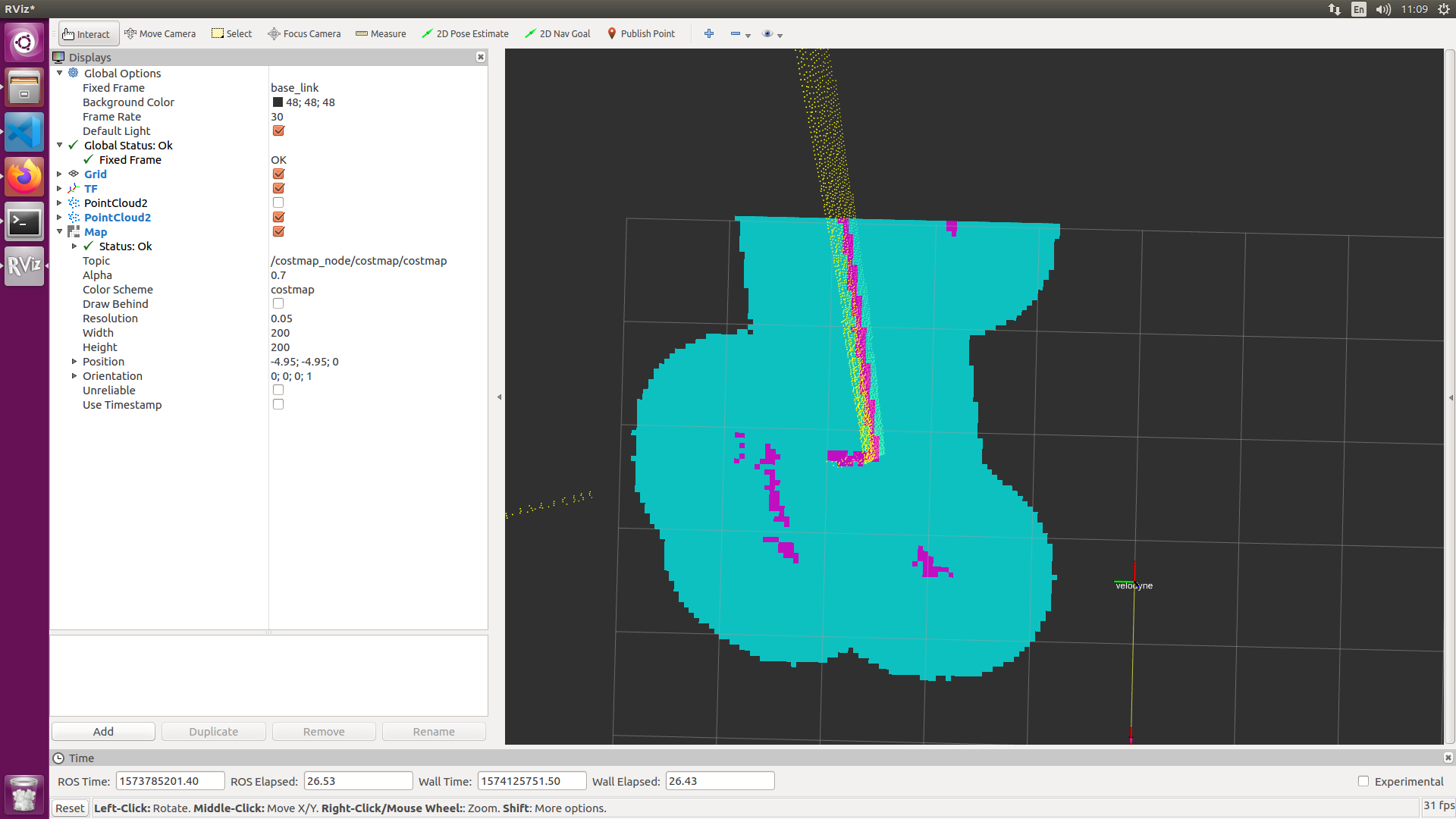Enable the Draw Behind checkbox
1456x819 pixels.
coord(278,303)
